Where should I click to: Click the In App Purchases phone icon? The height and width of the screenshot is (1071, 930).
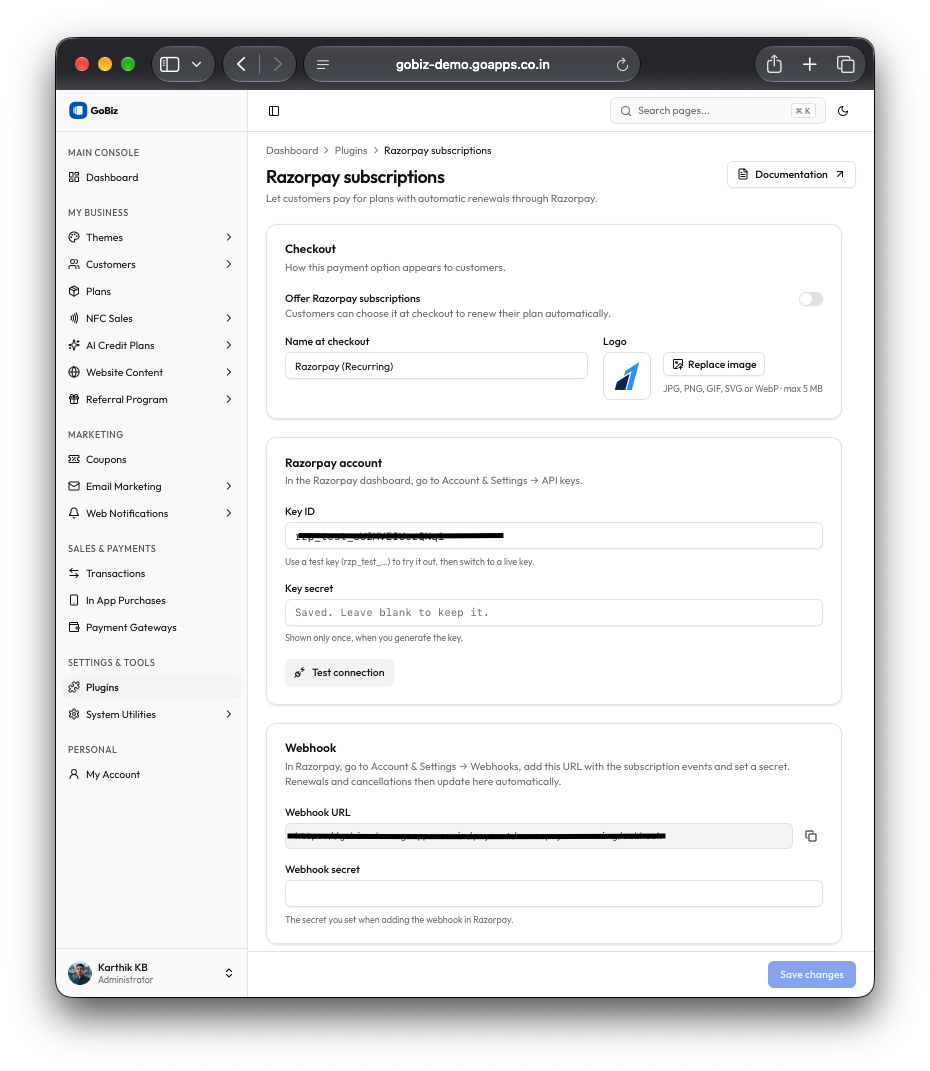pyautogui.click(x=74, y=600)
